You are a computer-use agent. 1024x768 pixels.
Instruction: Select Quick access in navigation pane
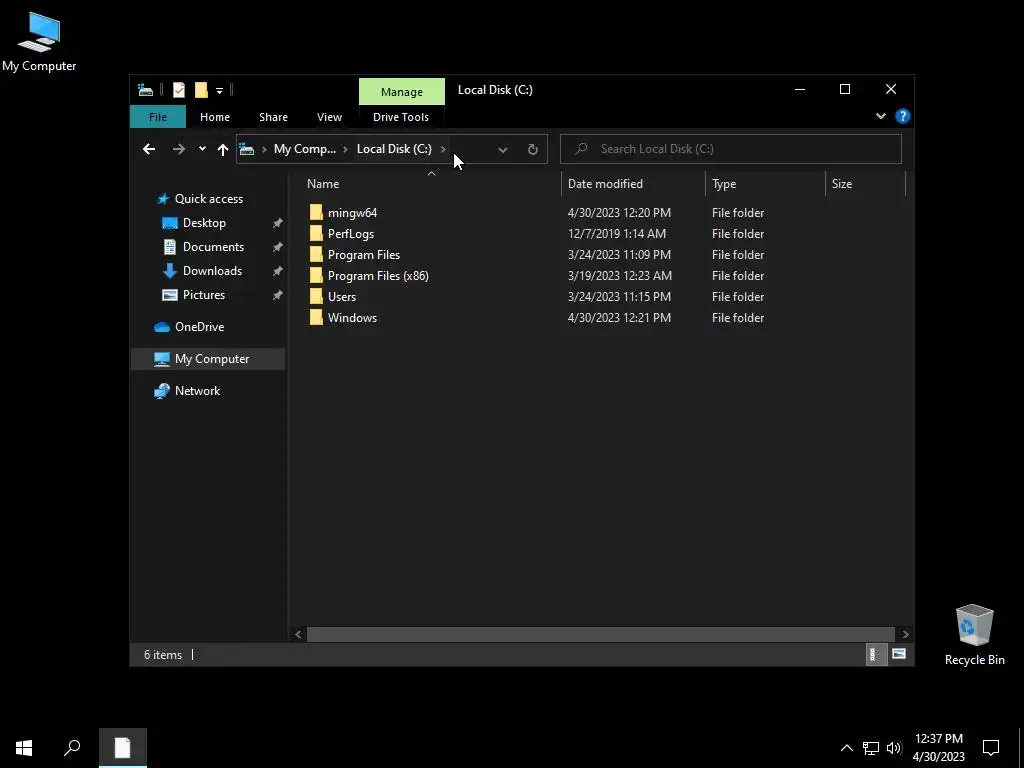pos(200,199)
